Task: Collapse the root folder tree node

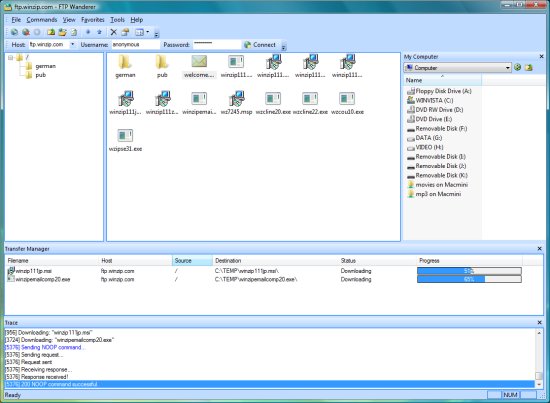Action: tap(11, 58)
